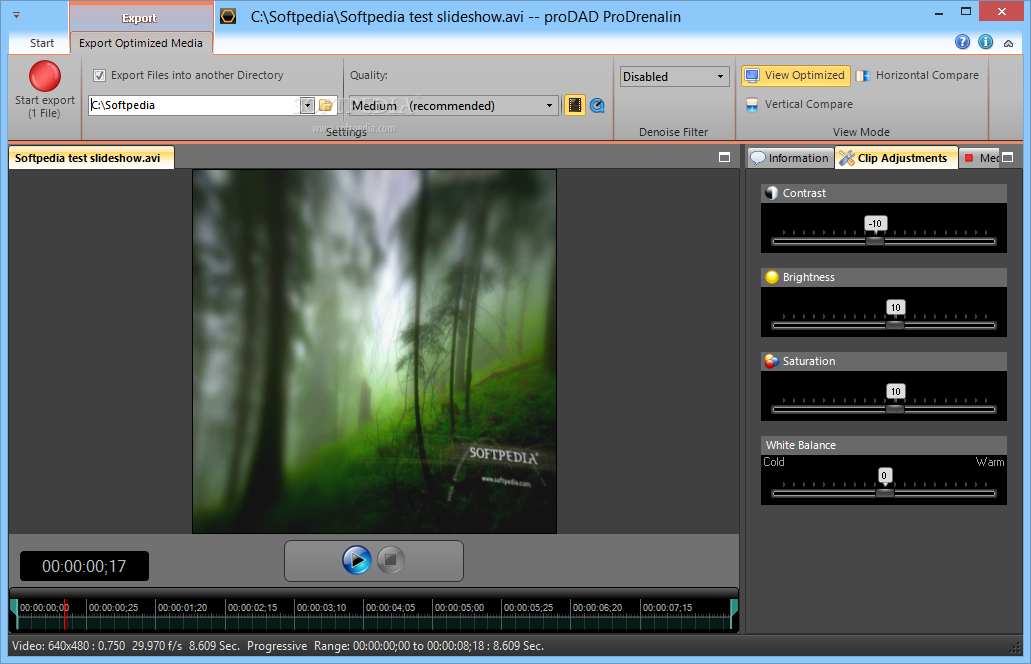Click the red playhead marker on timeline

point(65,614)
